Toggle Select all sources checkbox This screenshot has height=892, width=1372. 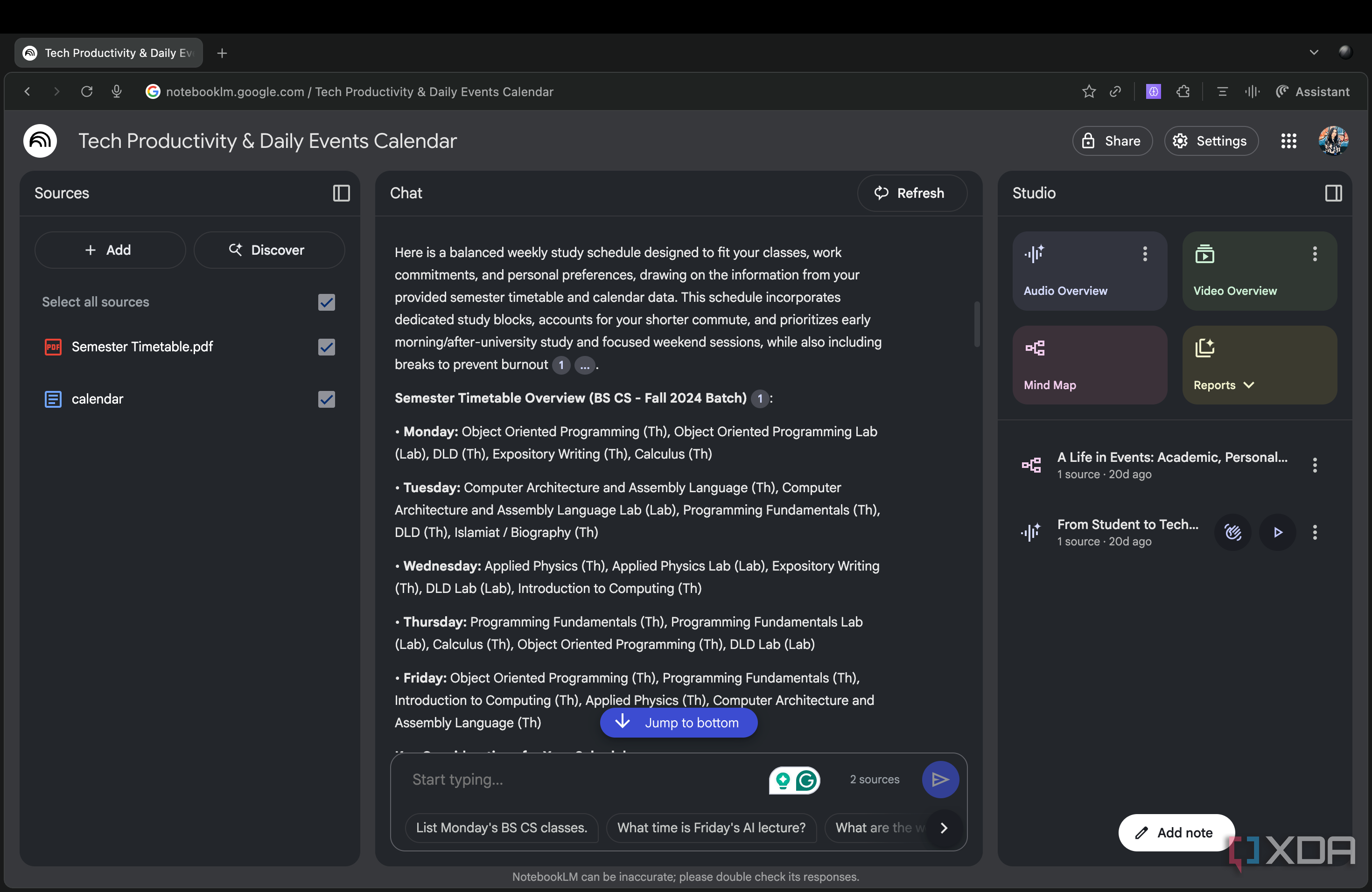tap(326, 302)
